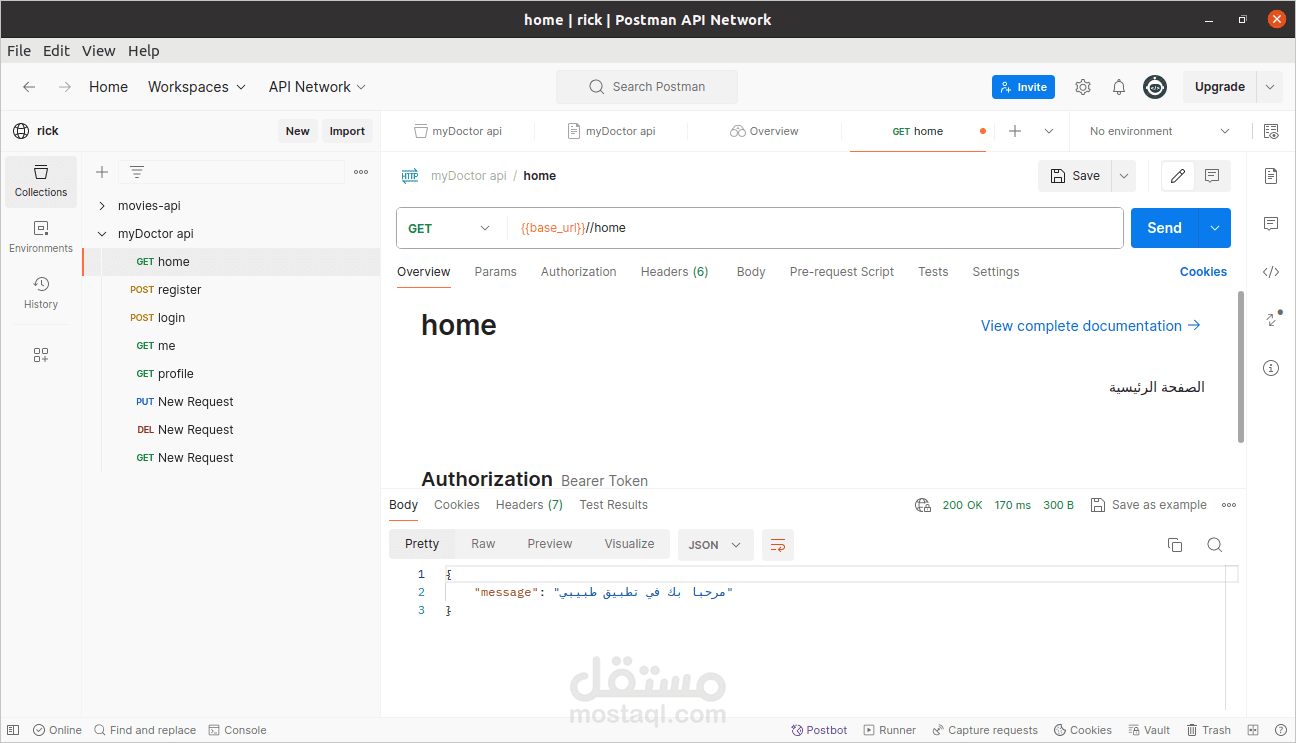Select the POST register request
The height and width of the screenshot is (743, 1296).
pyautogui.click(x=231, y=290)
